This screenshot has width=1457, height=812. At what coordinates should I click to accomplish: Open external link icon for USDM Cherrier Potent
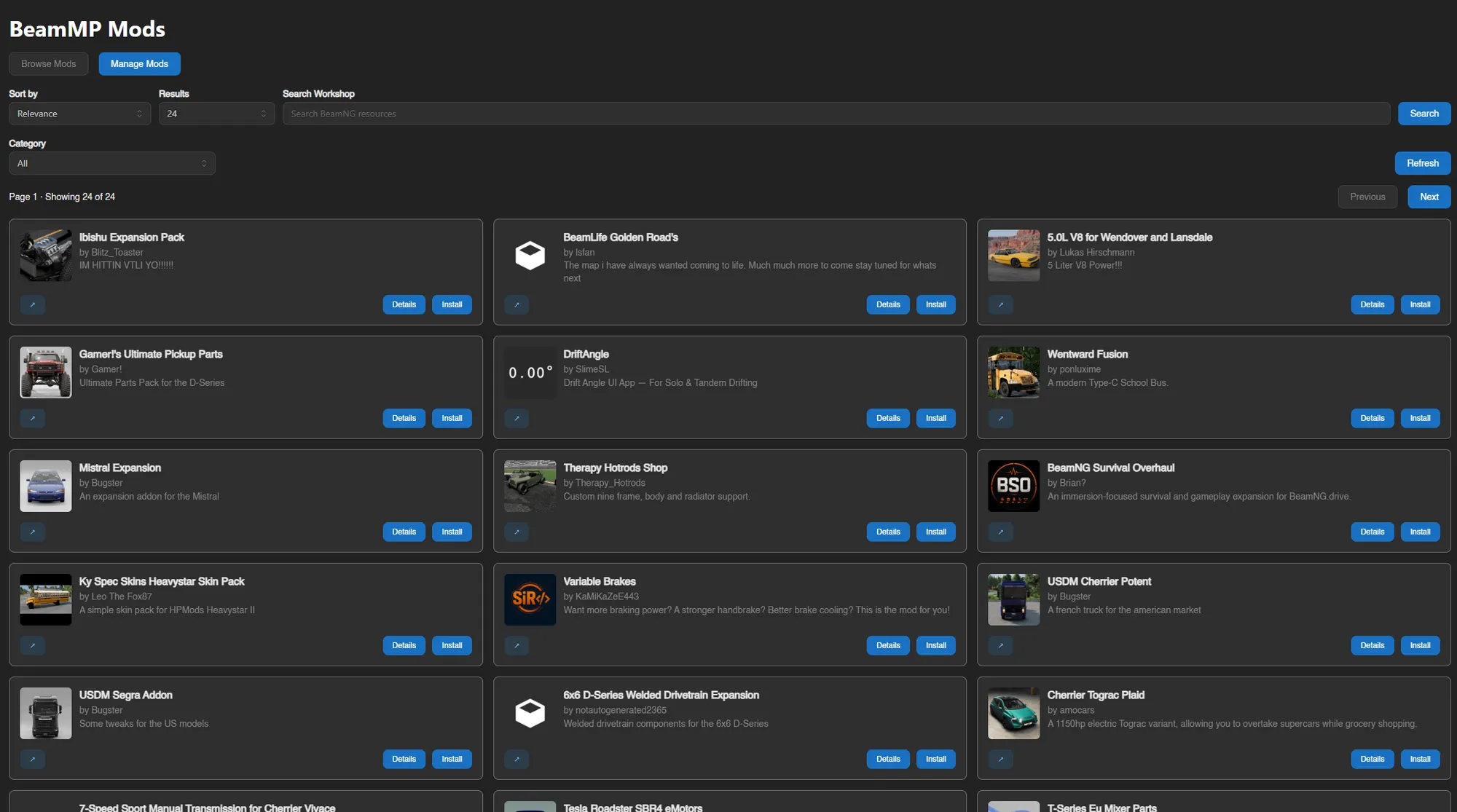pos(1000,645)
